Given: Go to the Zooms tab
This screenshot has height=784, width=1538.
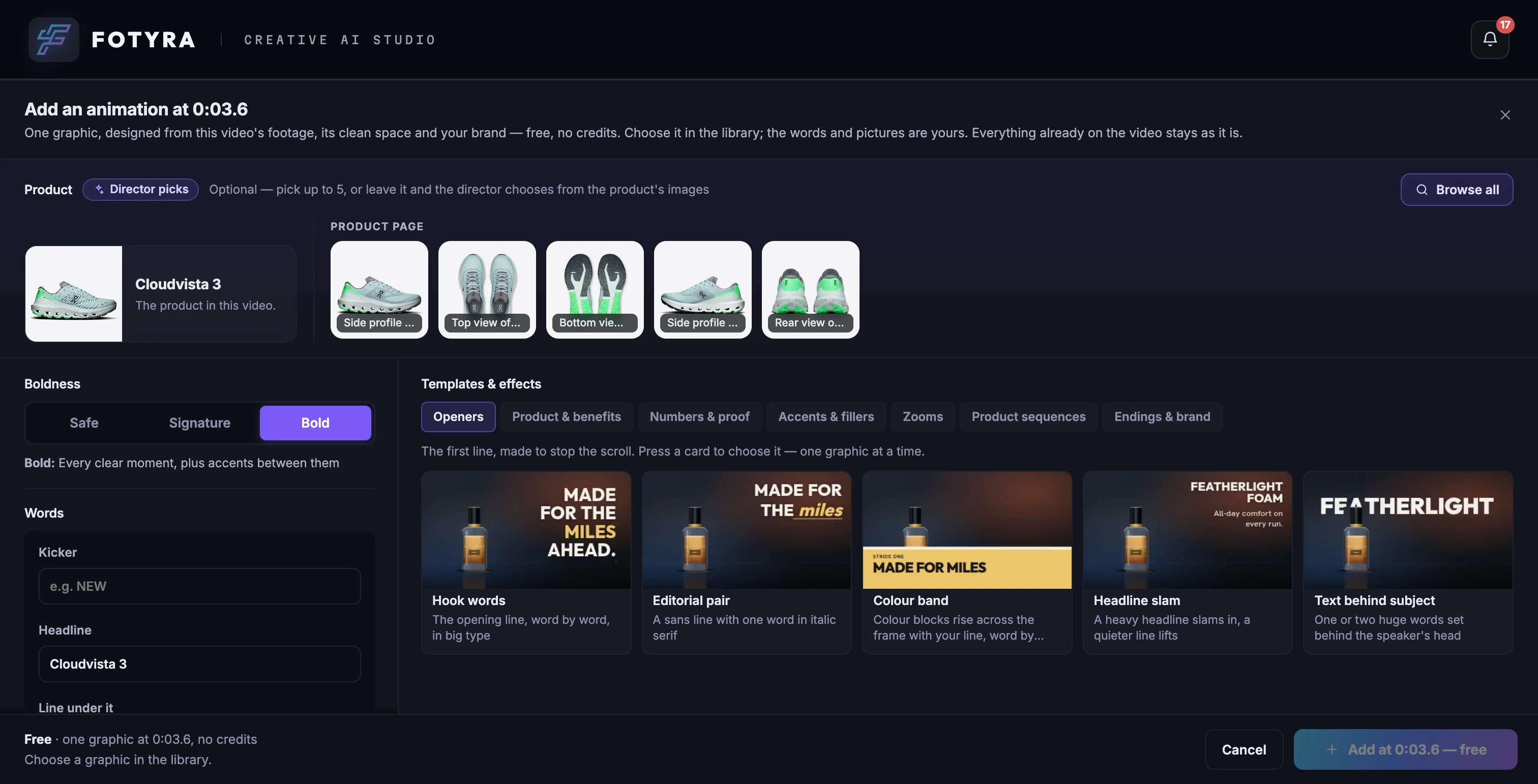Looking at the screenshot, I should [923, 416].
